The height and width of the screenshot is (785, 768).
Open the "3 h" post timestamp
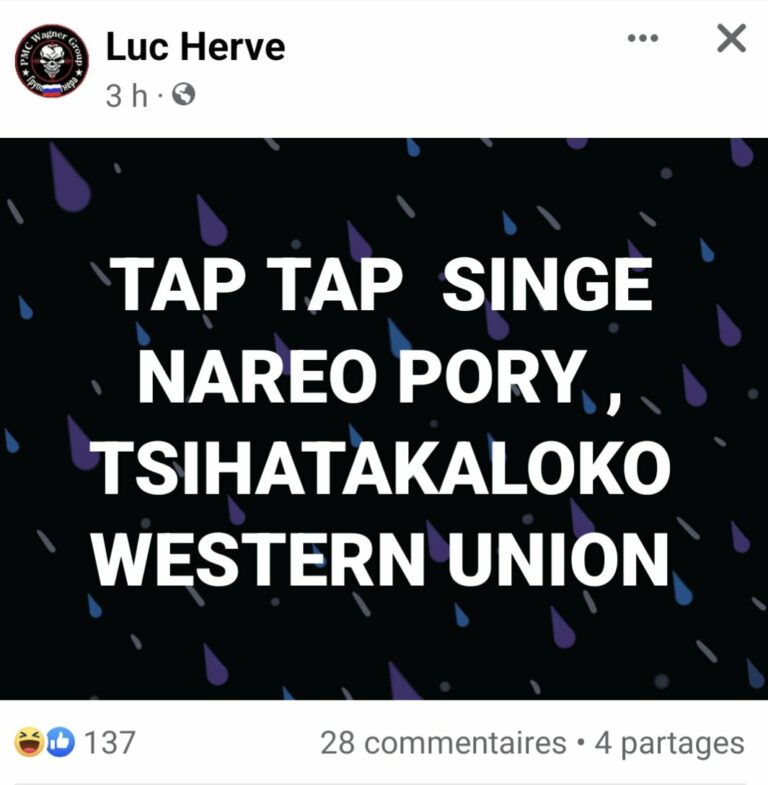(x=127, y=95)
